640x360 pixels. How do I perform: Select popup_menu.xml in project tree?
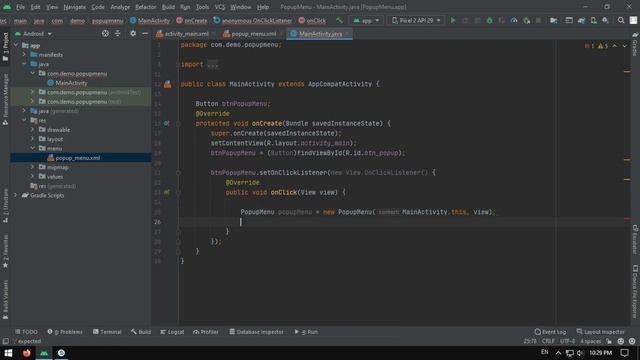[73, 158]
